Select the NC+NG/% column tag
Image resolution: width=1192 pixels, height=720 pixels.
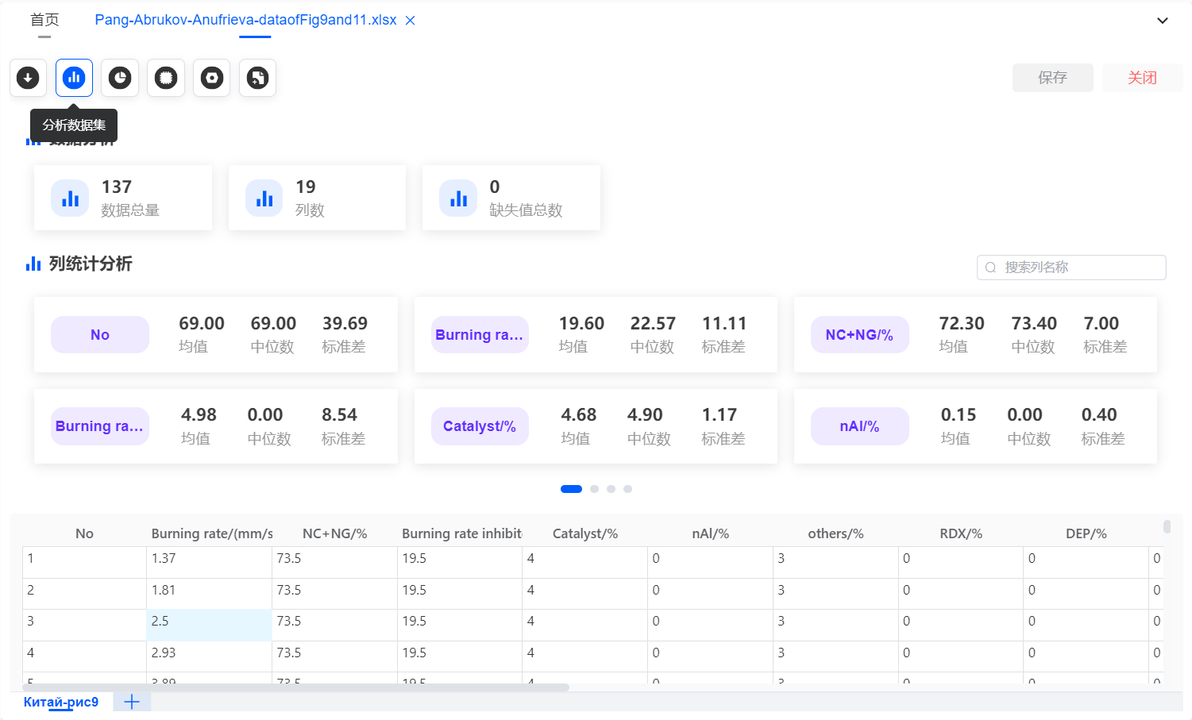(x=860, y=335)
